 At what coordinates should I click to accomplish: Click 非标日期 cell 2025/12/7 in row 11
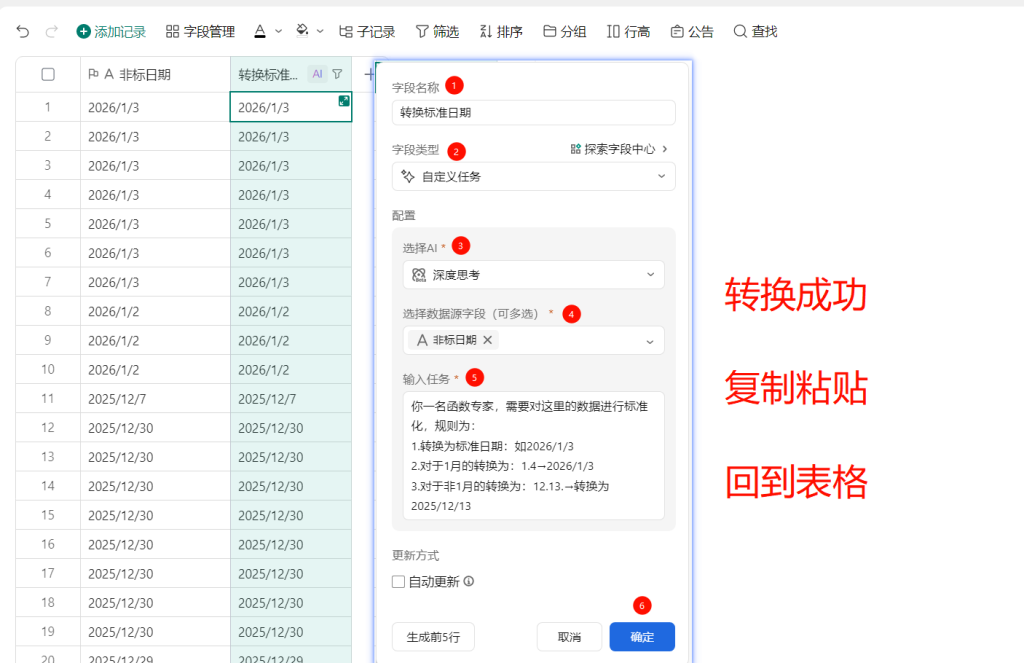[x=155, y=398]
